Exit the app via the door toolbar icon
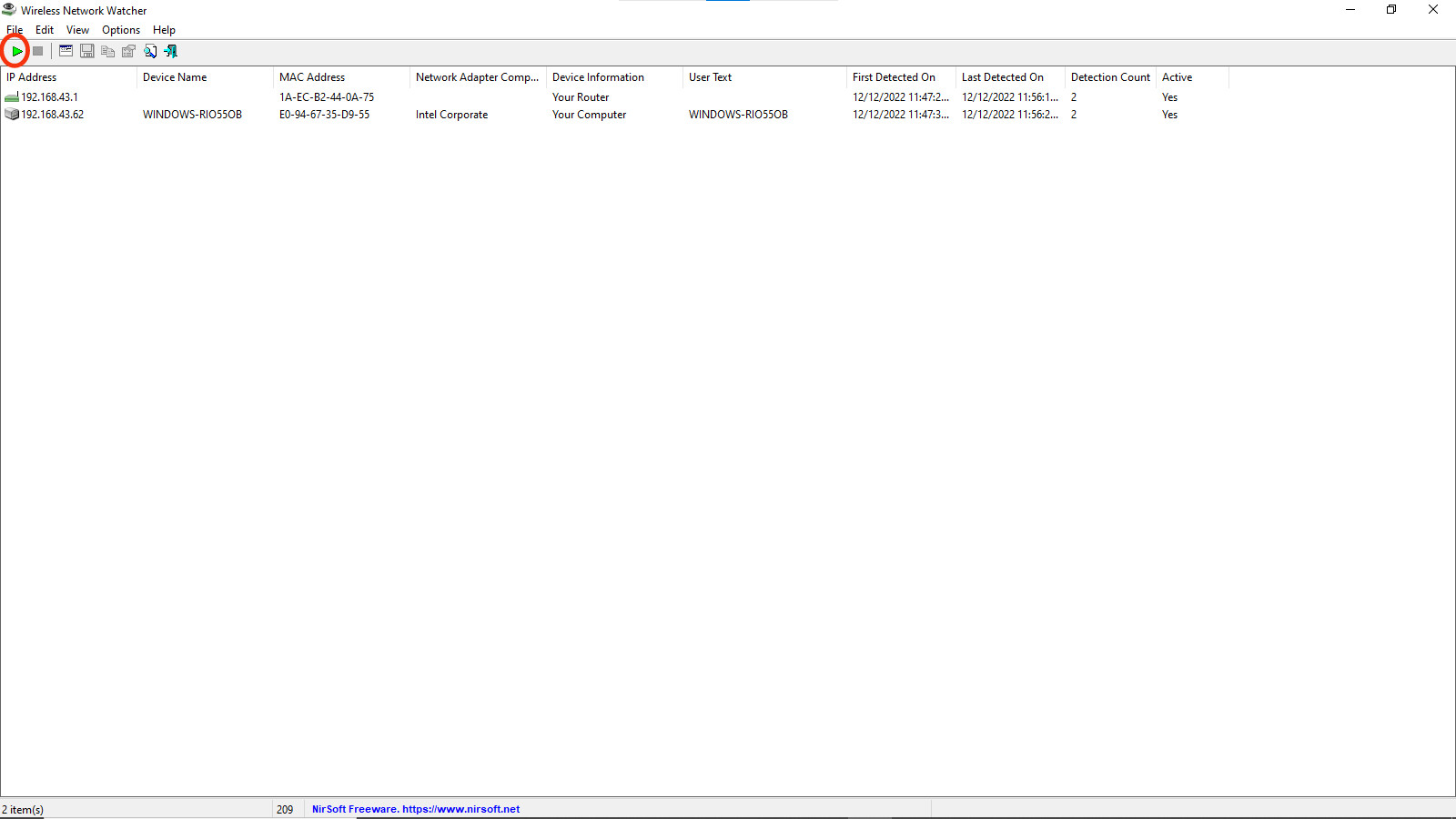This screenshot has height=819, width=1456. 170,51
